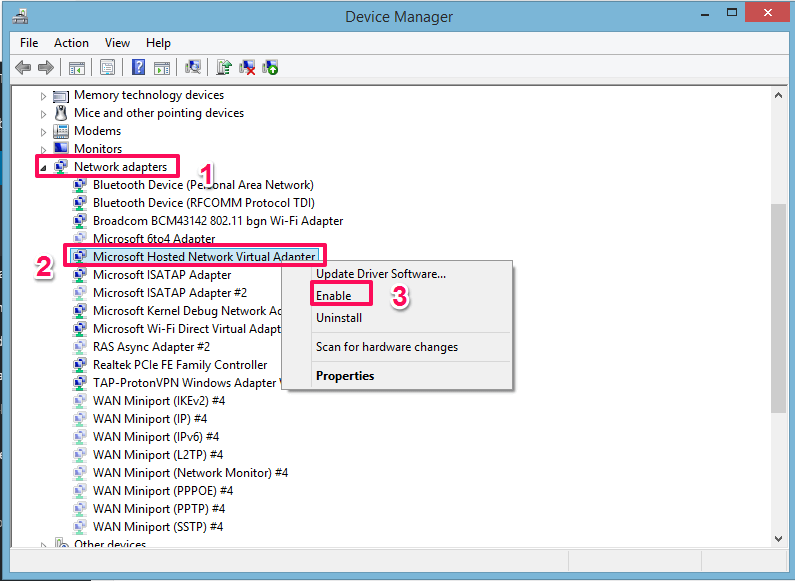Screen dimensions: 795x581
Task: Select Bluetooth Device (Personal Area Network)
Action: 203,185
